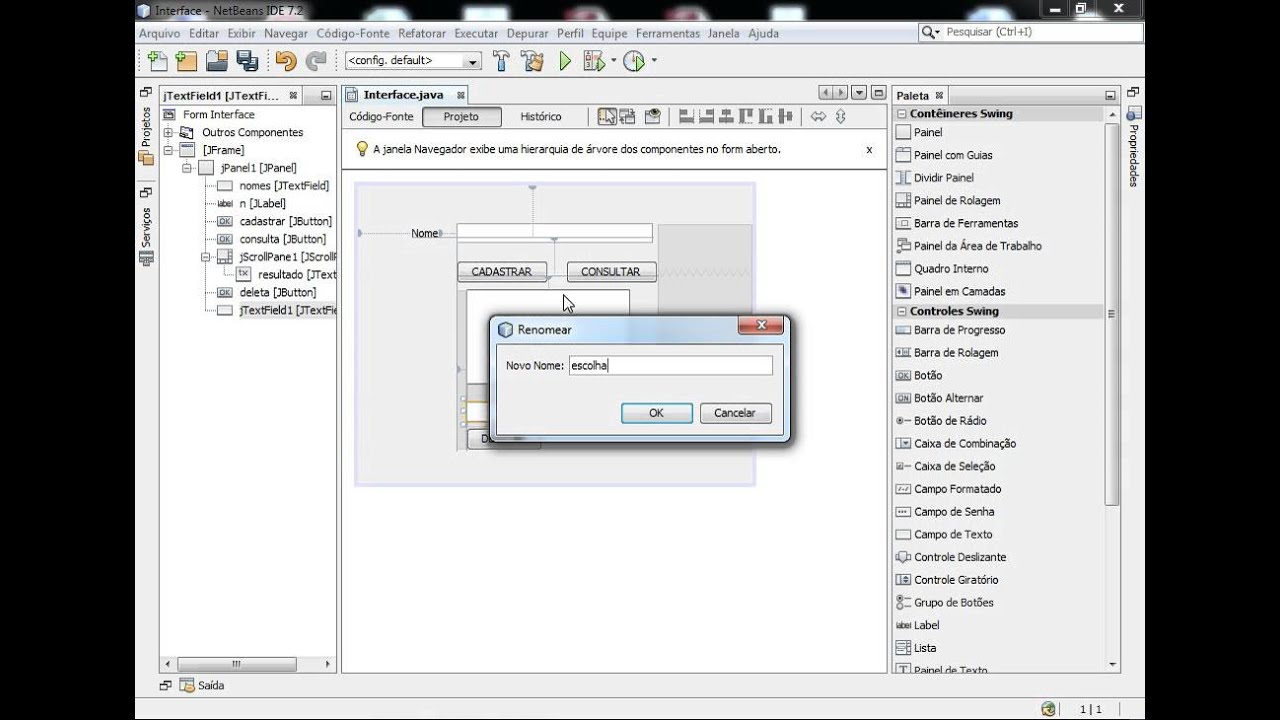The image size is (1280, 720).
Task: Switch to the Código-Fonte view
Action: click(x=381, y=117)
